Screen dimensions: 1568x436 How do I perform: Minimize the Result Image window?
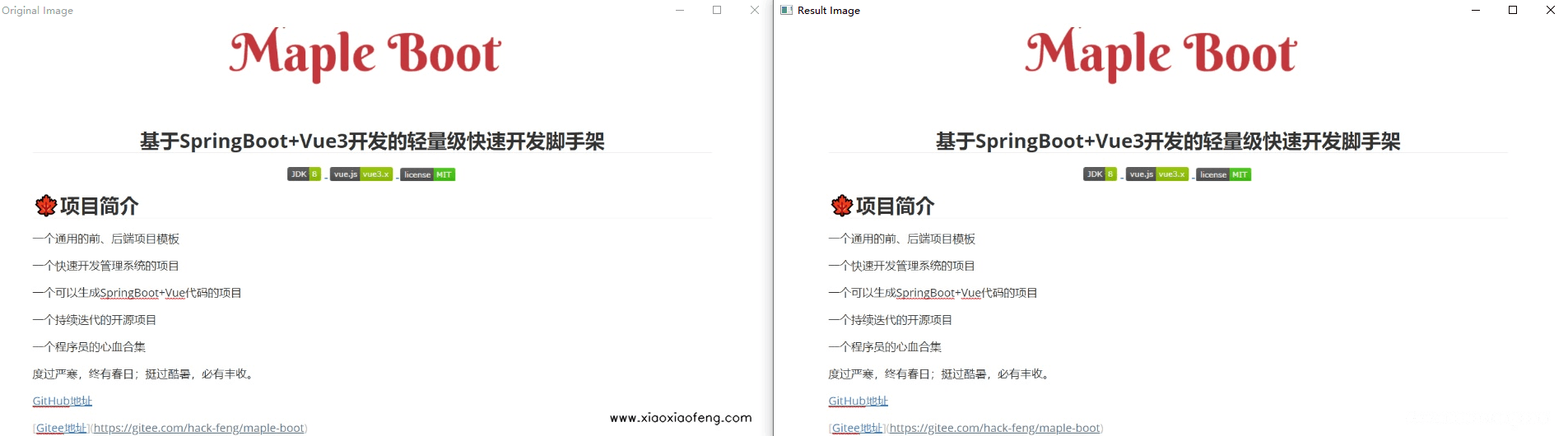coord(1476,10)
